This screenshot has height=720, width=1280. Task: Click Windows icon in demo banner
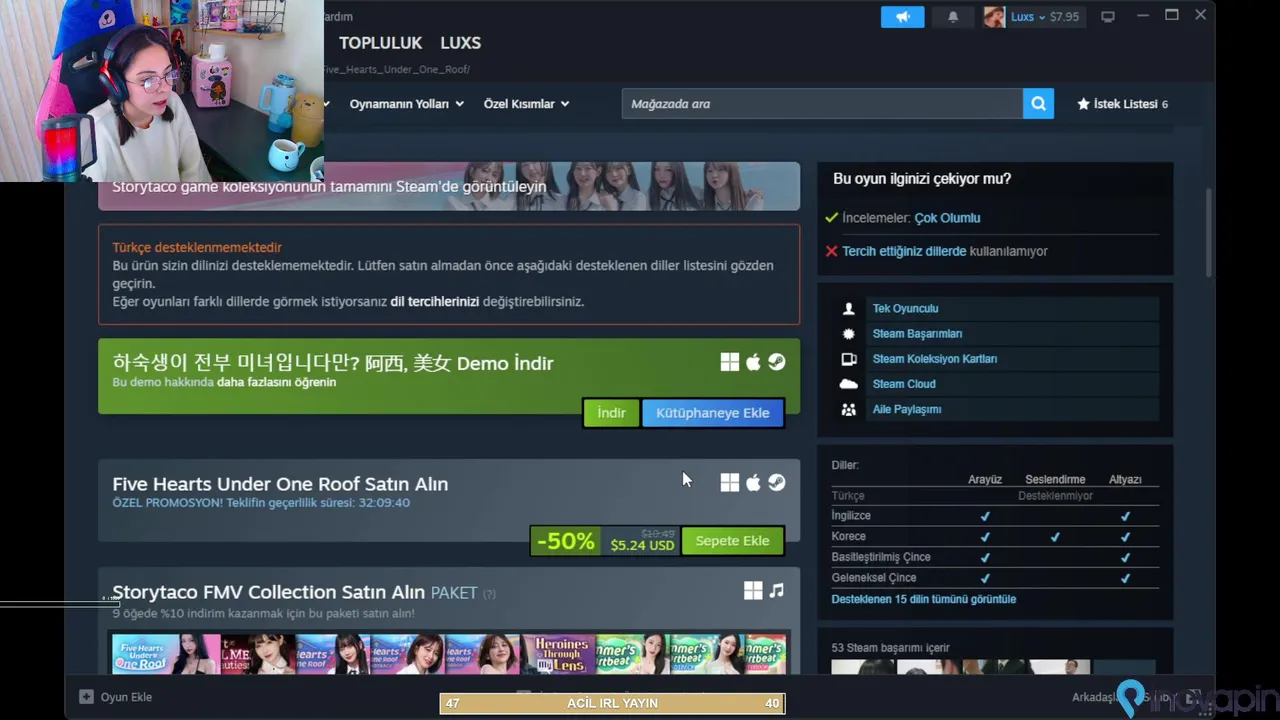[730, 362]
